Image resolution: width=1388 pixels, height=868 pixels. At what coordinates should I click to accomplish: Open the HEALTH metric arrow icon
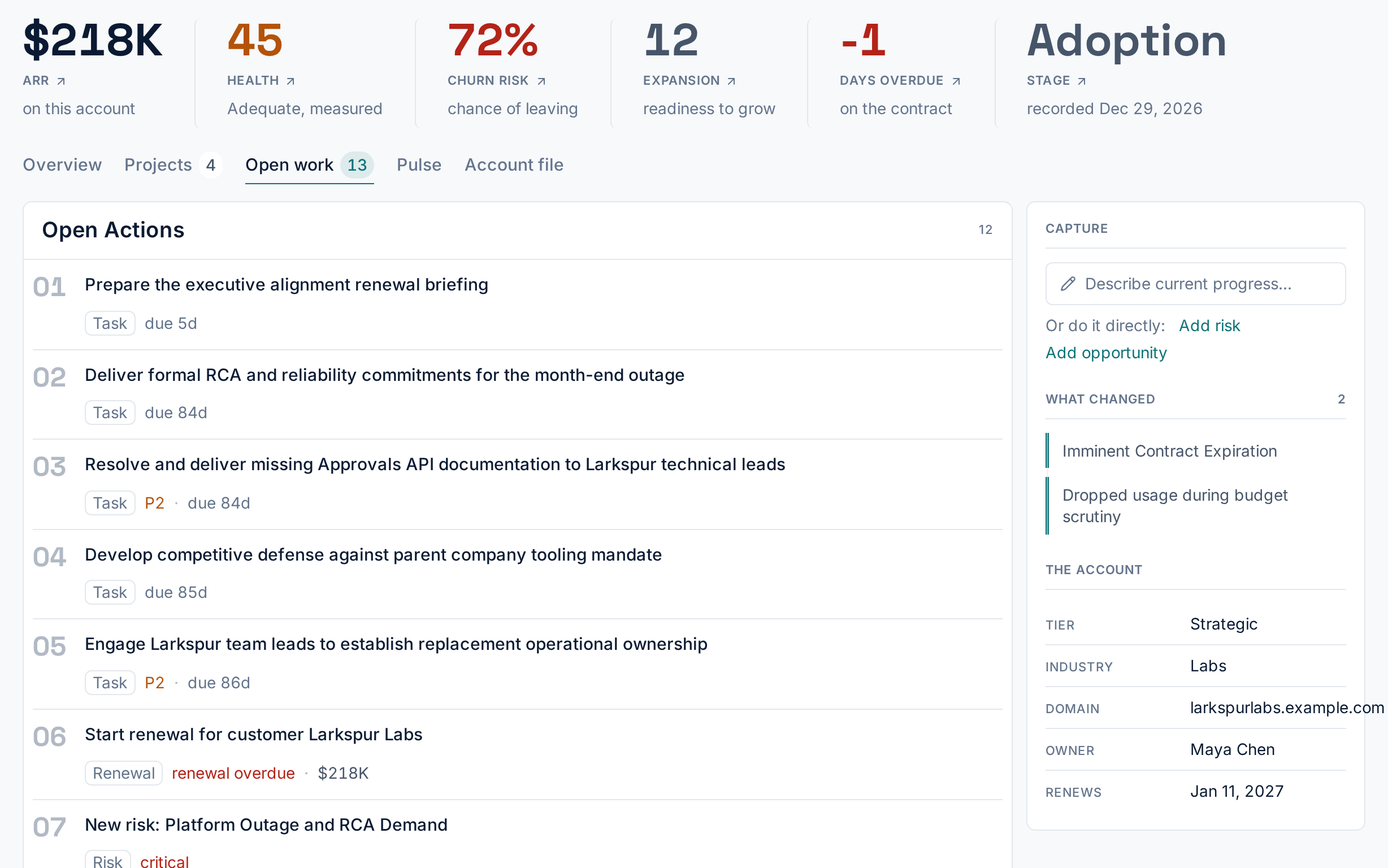coord(290,81)
